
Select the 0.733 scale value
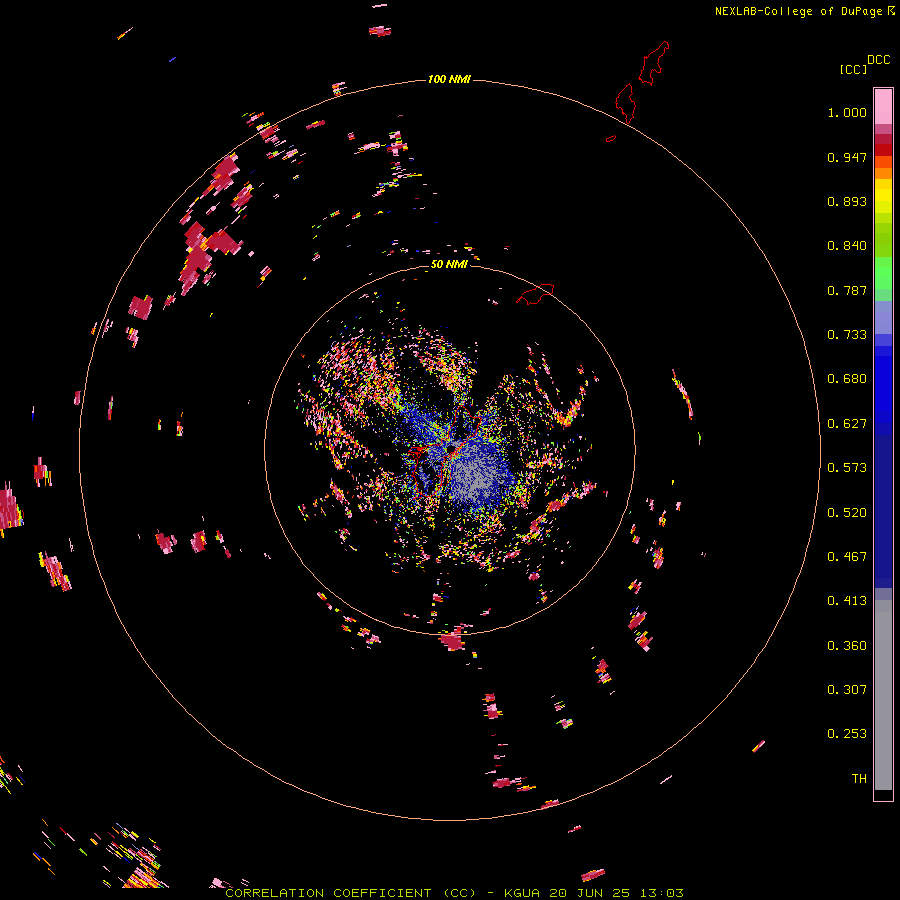pos(847,335)
